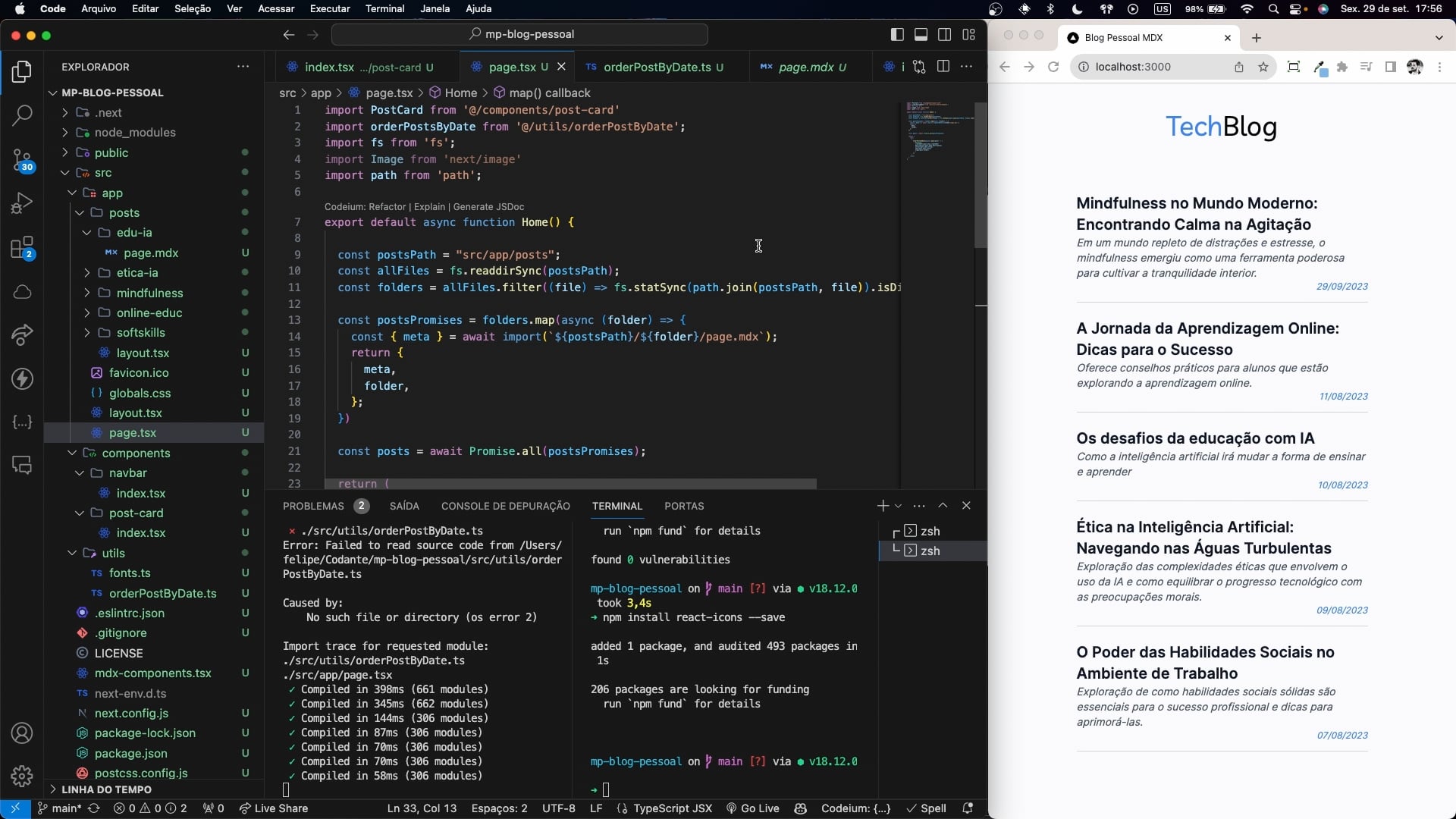Bookmark page with star icon in browser
The image size is (1456, 819).
(1263, 67)
